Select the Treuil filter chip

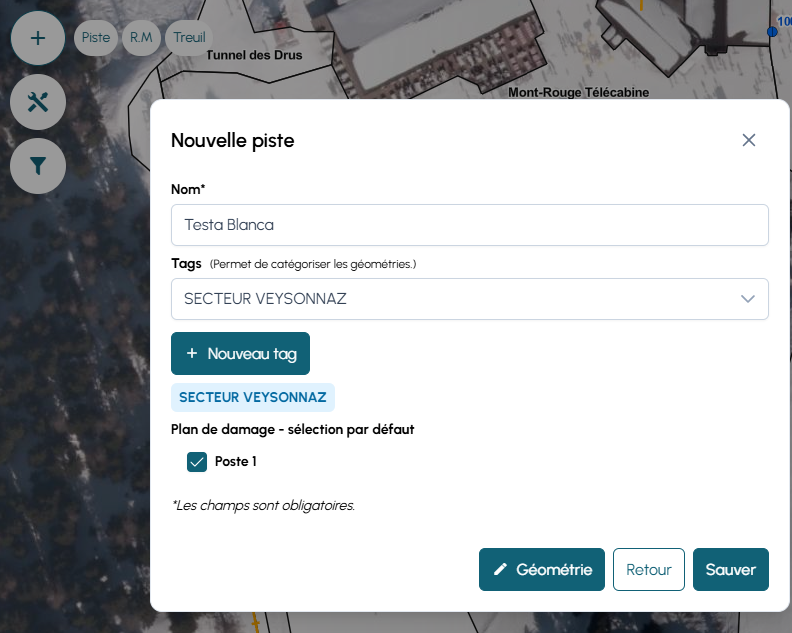pos(189,38)
